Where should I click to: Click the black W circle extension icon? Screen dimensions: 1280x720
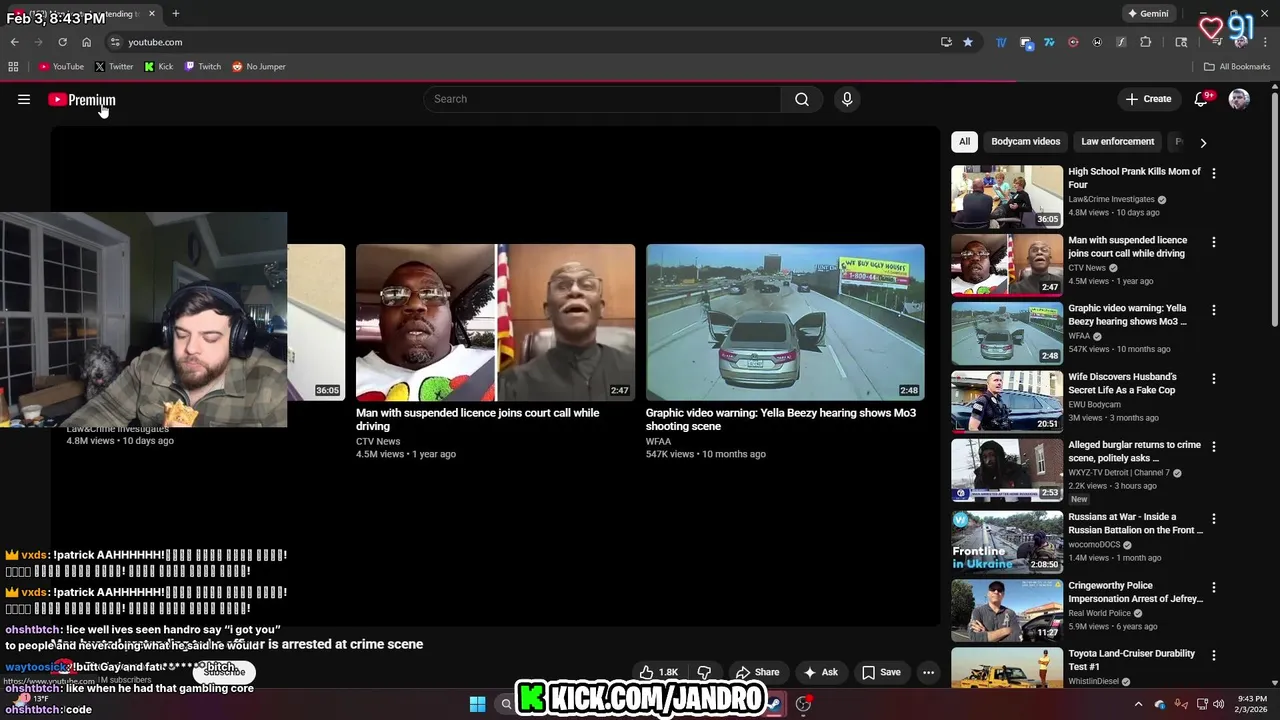1097,42
